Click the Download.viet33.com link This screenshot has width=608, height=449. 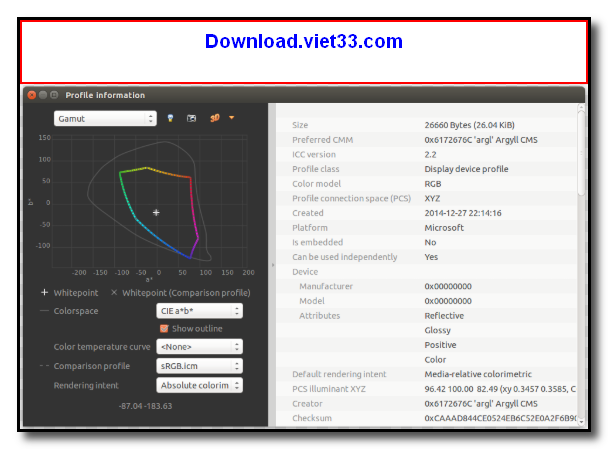tap(304, 41)
